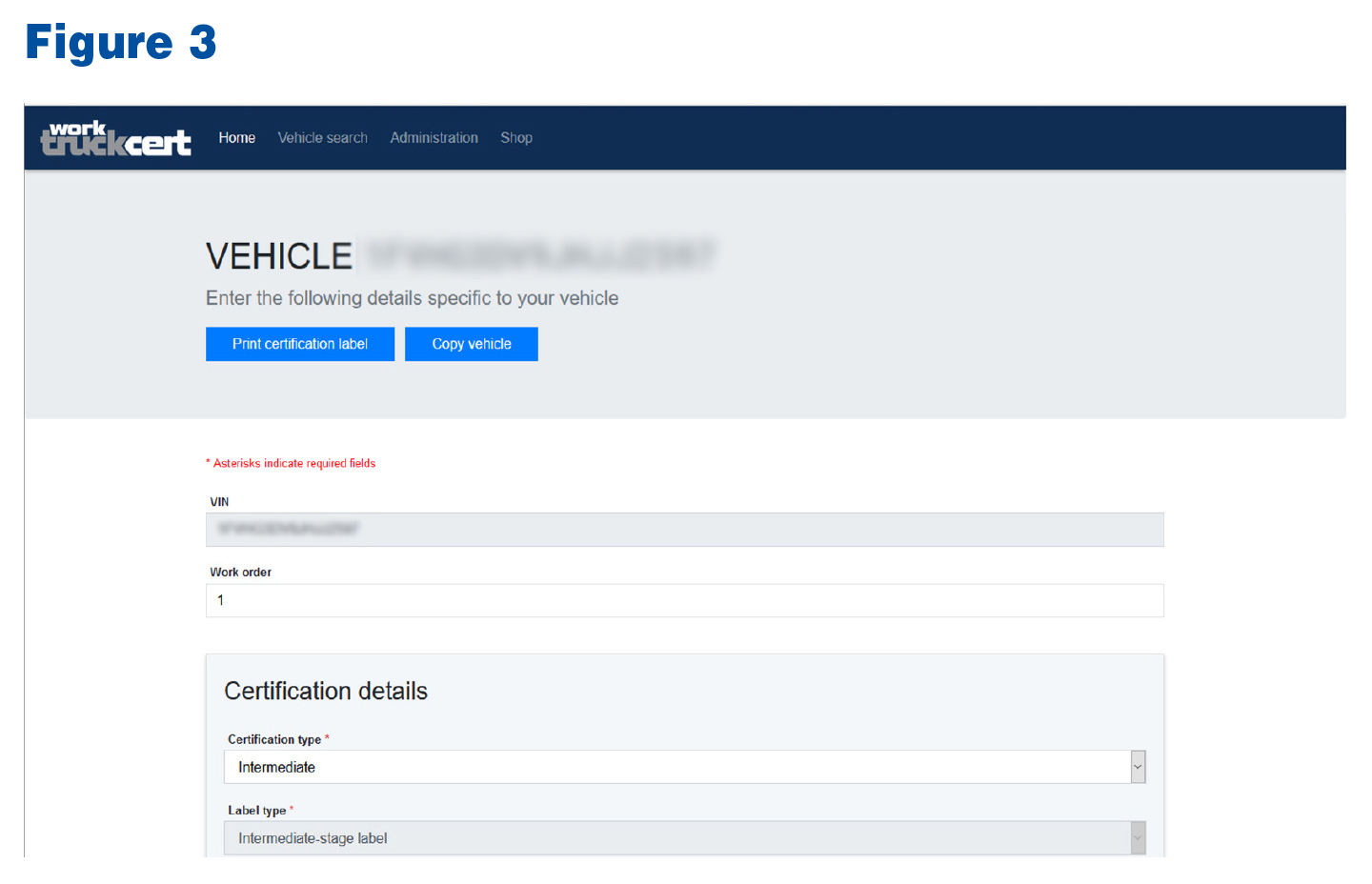Click the 'Label type' label
This screenshot has height=884, width=1372.
[x=256, y=811]
